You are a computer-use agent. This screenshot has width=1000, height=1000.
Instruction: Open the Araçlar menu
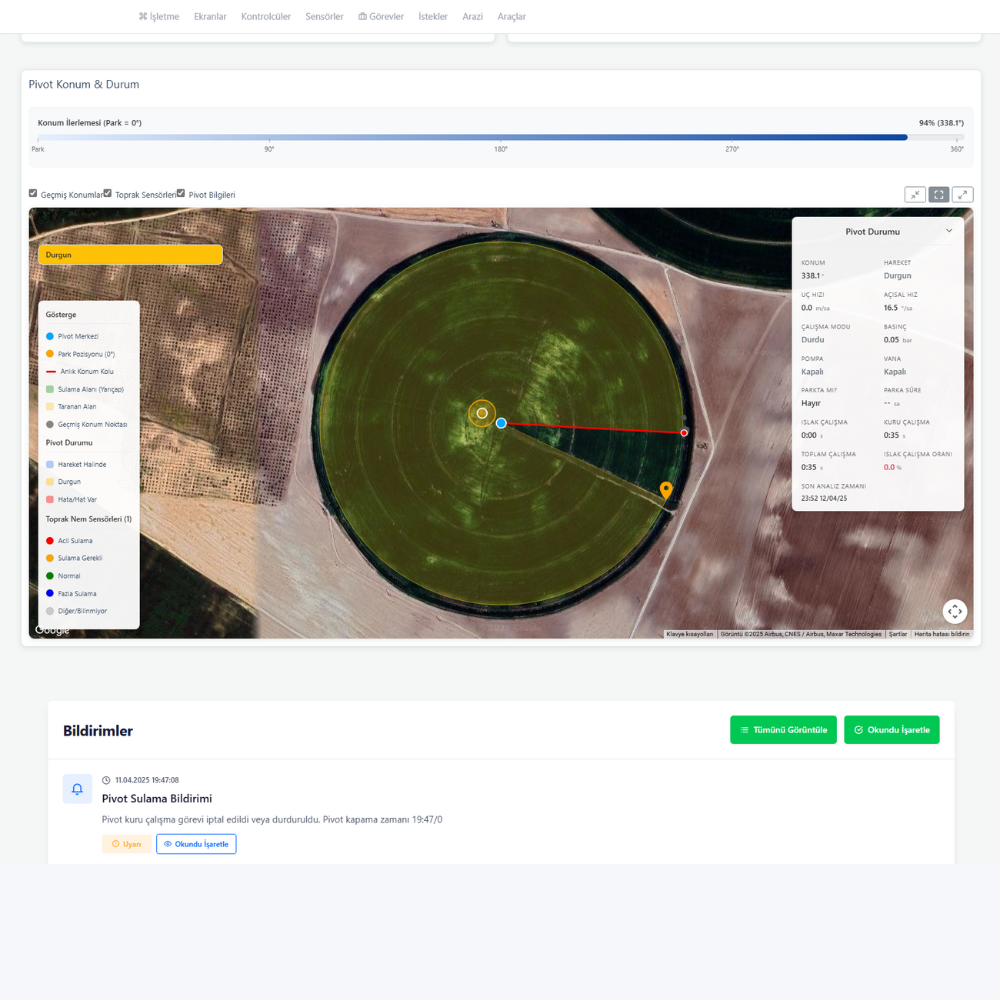click(x=511, y=16)
